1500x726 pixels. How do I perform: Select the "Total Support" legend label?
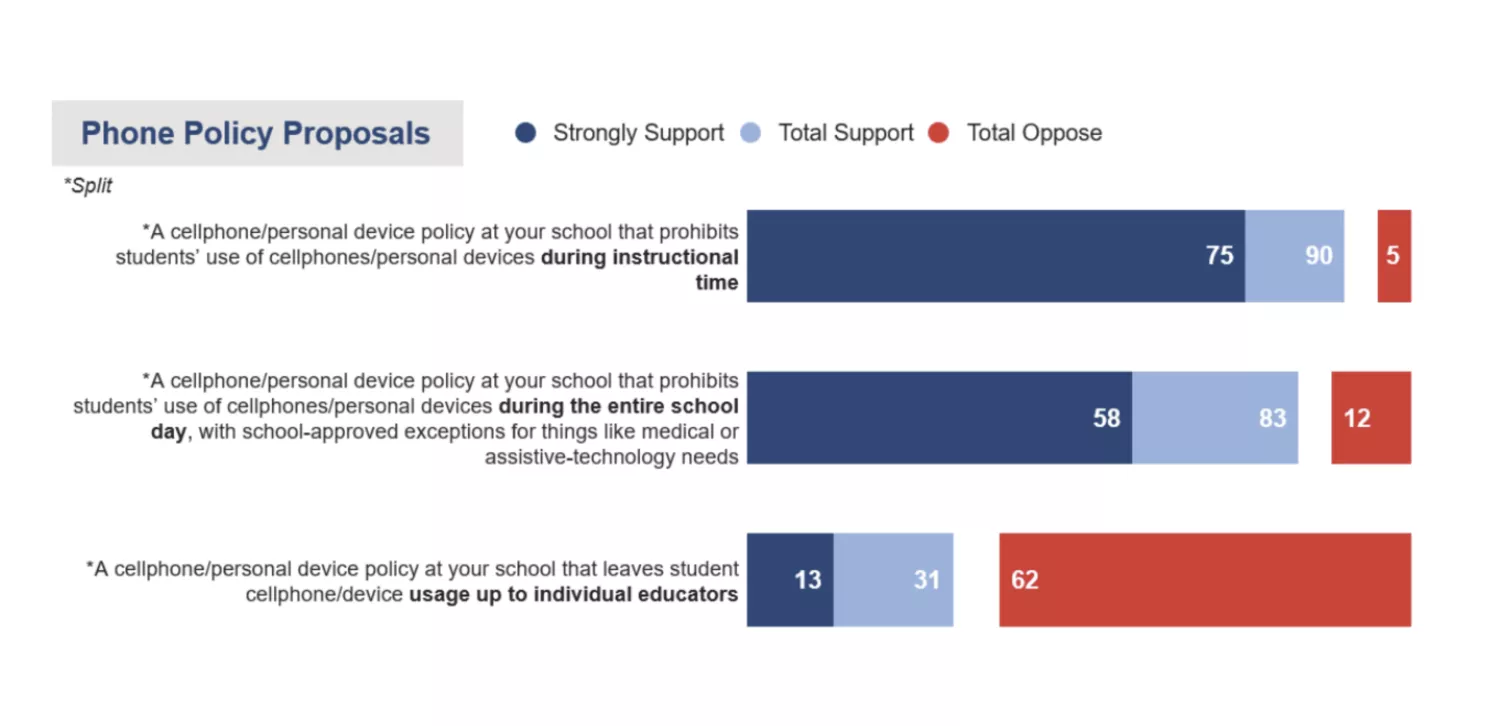coord(846,133)
